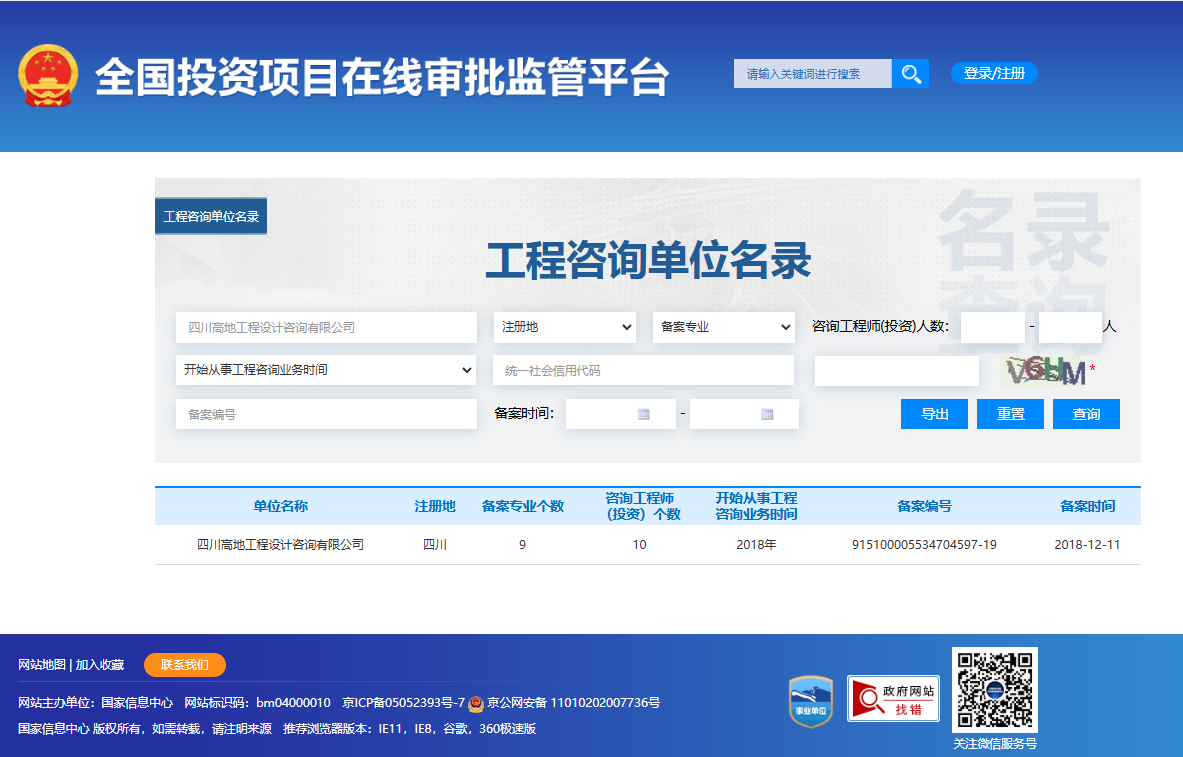The width and height of the screenshot is (1183, 757).
Task: Click the 备案编号 column header
Action: pos(924,506)
